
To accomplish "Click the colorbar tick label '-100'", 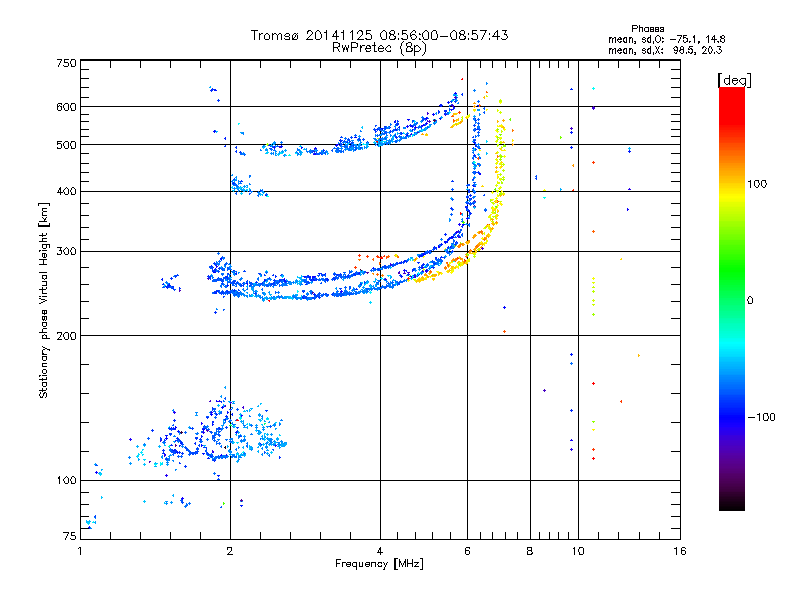I will 762,417.
